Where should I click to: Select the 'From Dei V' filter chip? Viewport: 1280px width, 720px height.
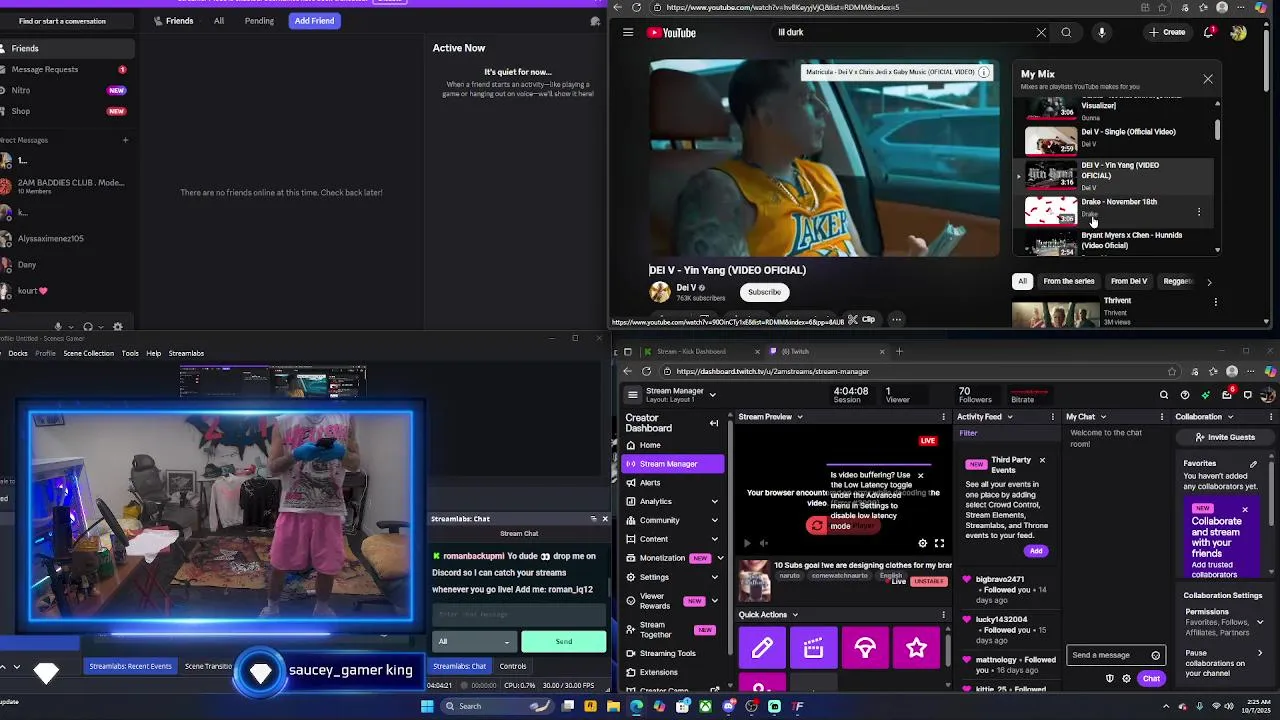point(1129,281)
